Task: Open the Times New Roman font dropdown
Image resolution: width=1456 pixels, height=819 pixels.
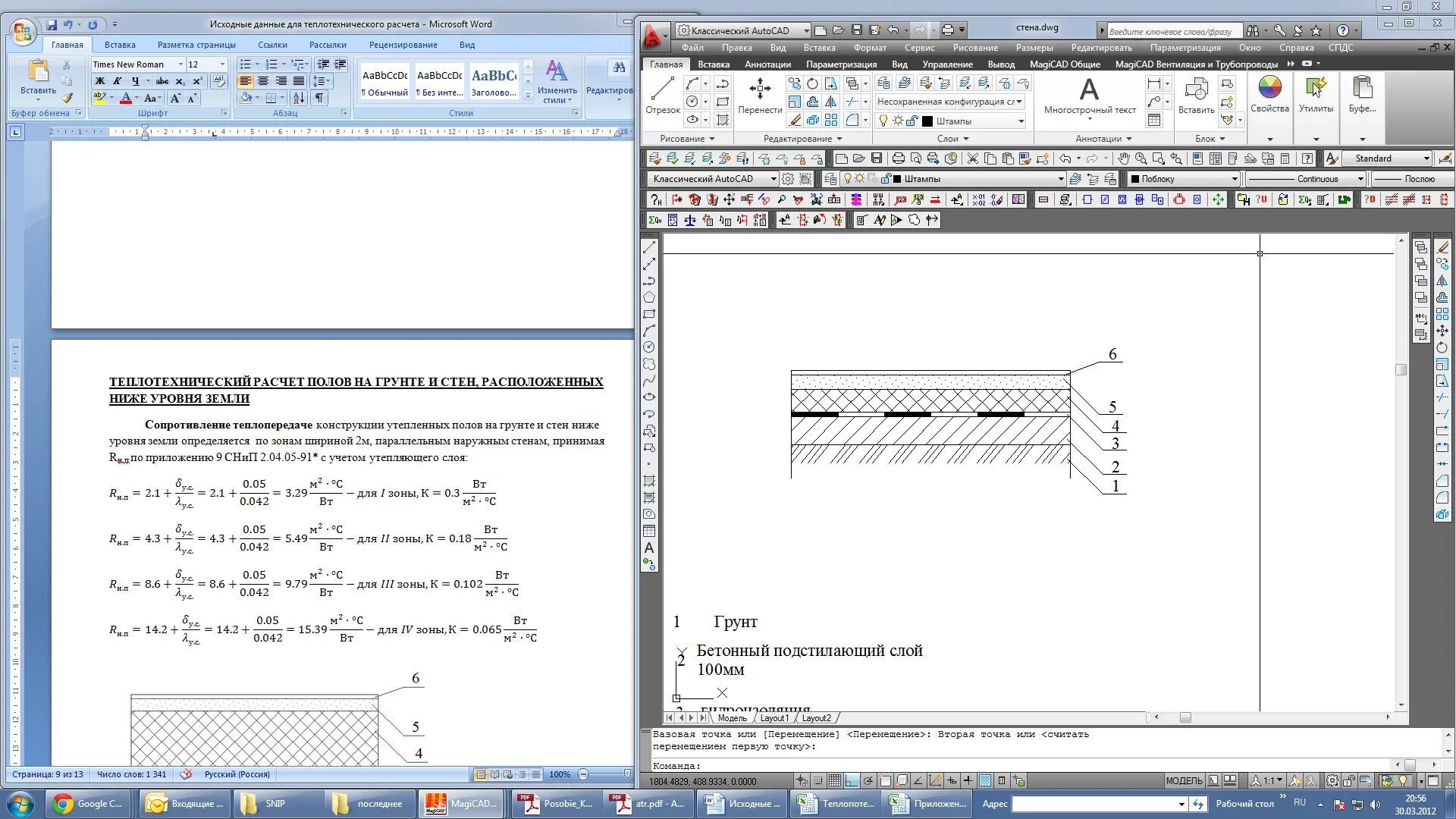Action: coord(180,64)
